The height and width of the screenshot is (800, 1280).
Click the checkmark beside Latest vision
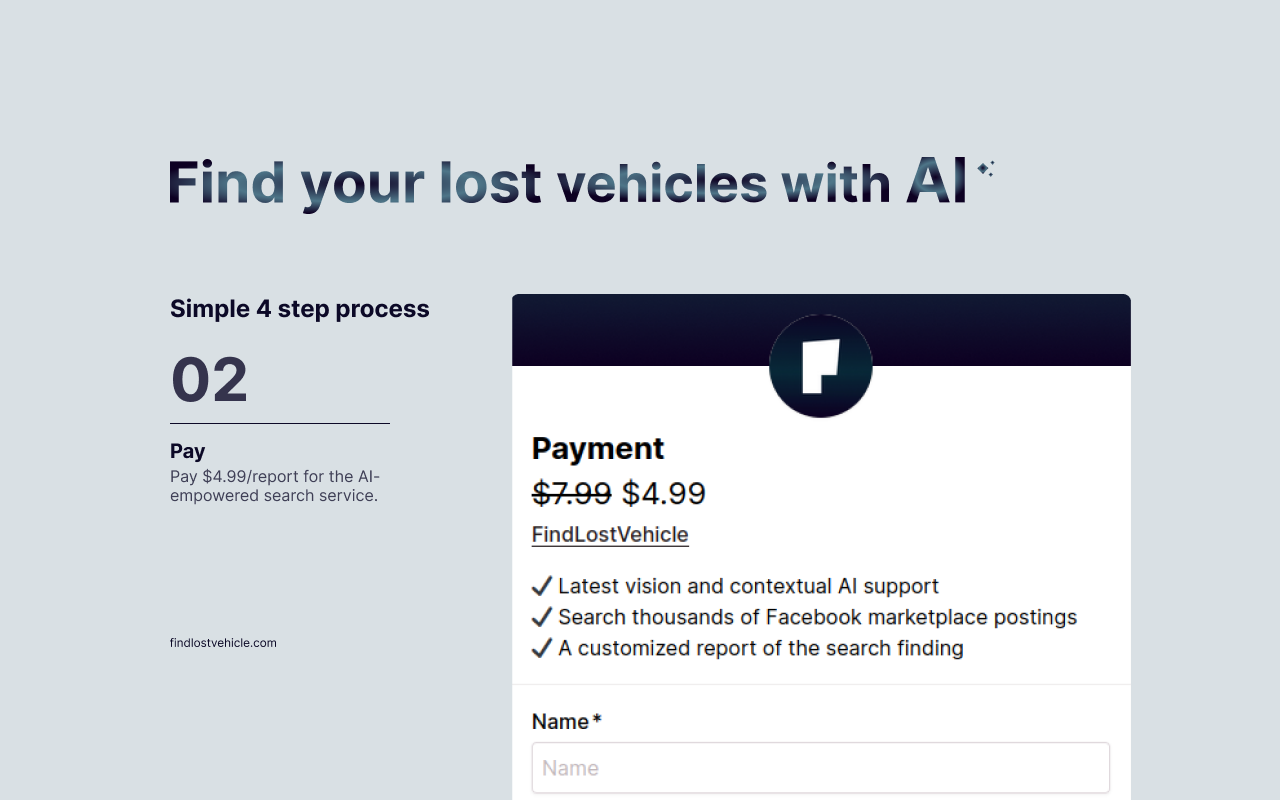[542, 586]
